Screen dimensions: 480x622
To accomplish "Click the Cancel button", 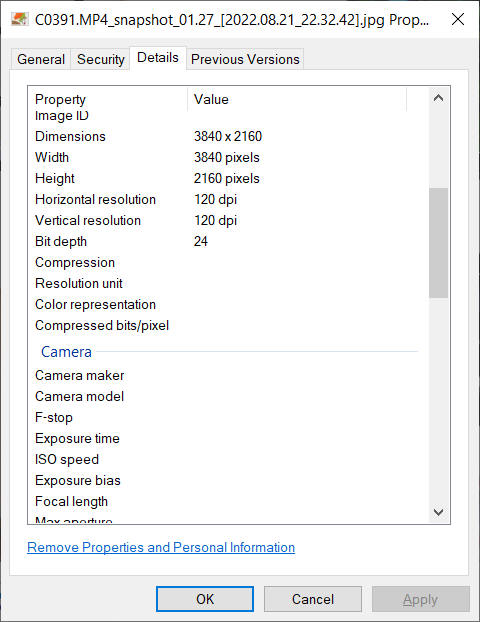I will click(x=313, y=599).
